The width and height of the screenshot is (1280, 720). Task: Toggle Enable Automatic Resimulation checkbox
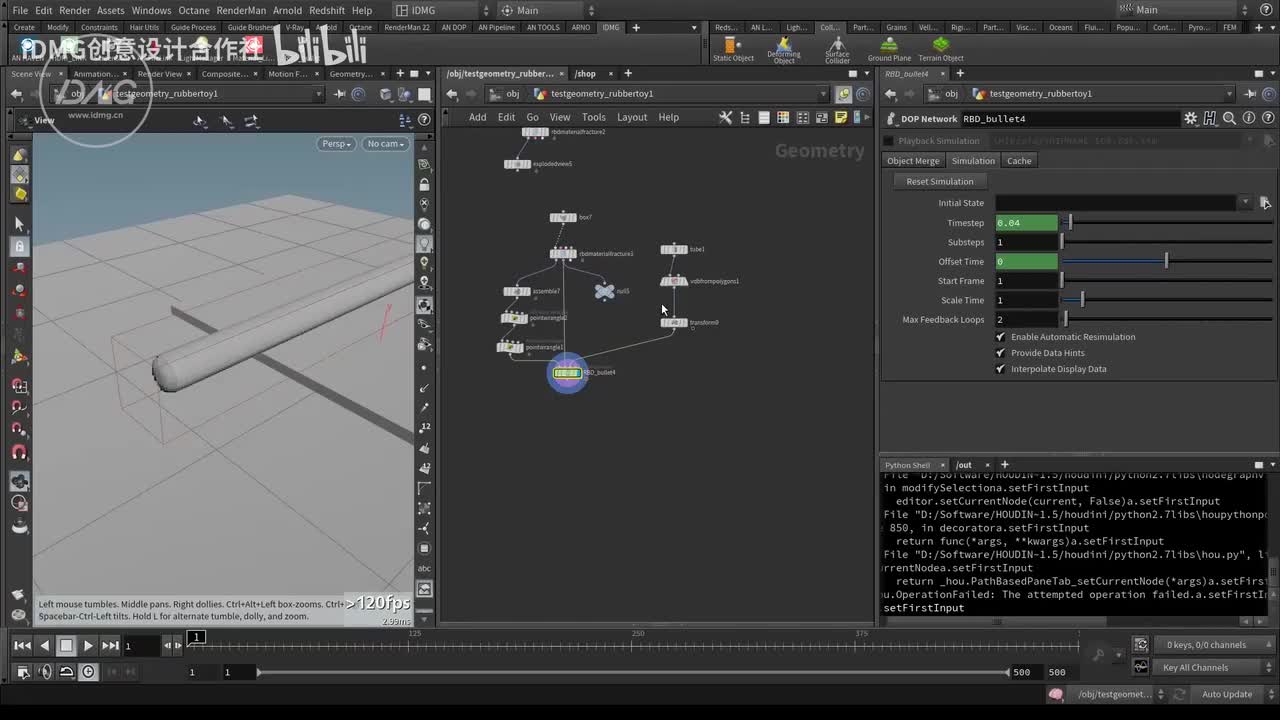(1001, 337)
